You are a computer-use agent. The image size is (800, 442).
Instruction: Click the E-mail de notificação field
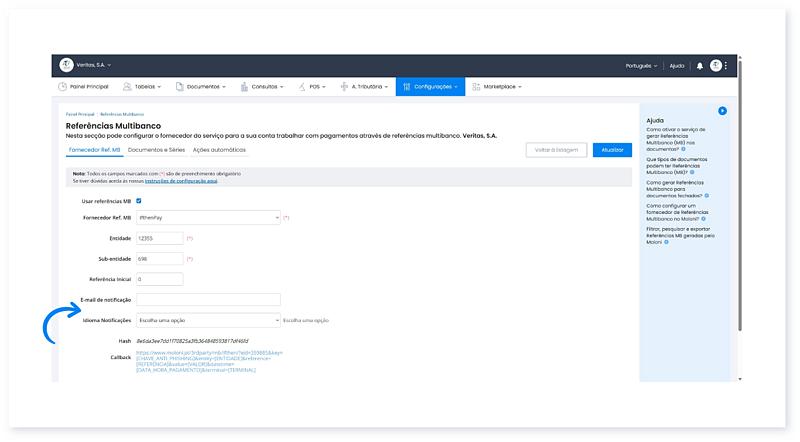click(x=208, y=300)
